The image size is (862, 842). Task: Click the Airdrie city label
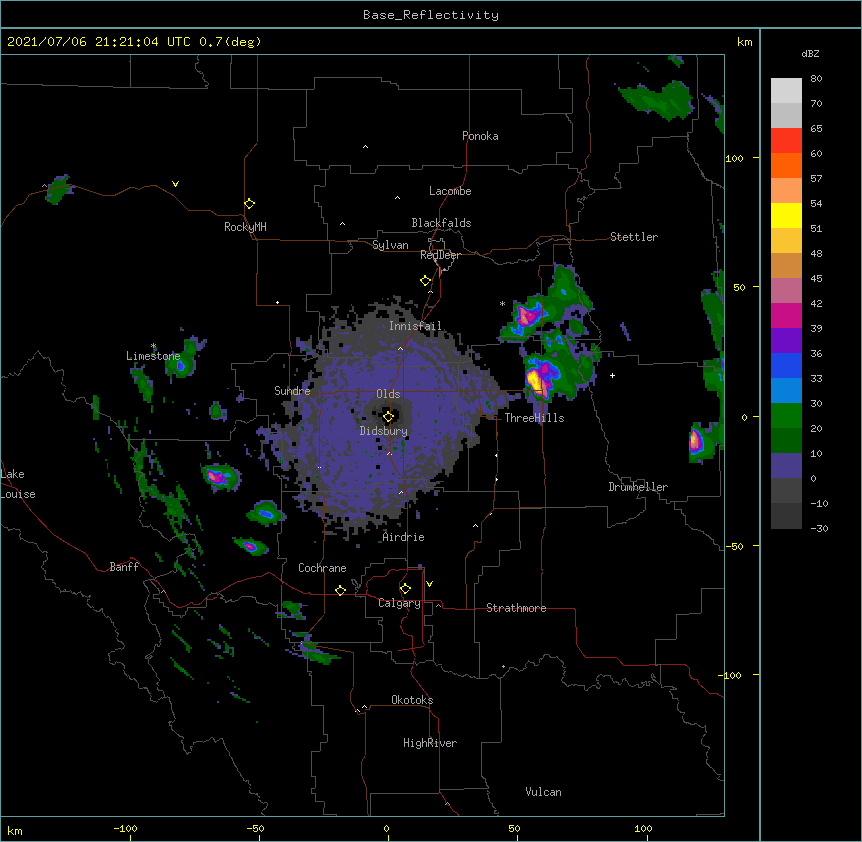coord(404,537)
